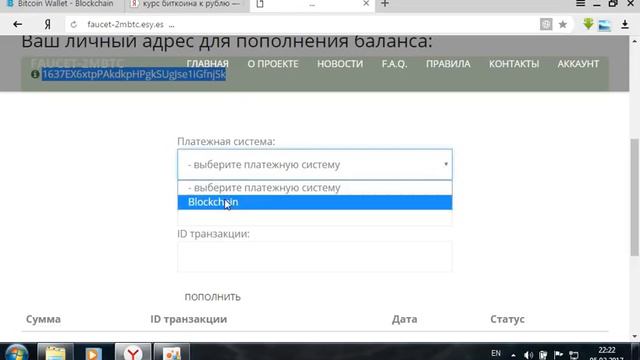Screen dimensions: 640x360
Task: Open F.A.Q. navigation item
Action: (394, 64)
